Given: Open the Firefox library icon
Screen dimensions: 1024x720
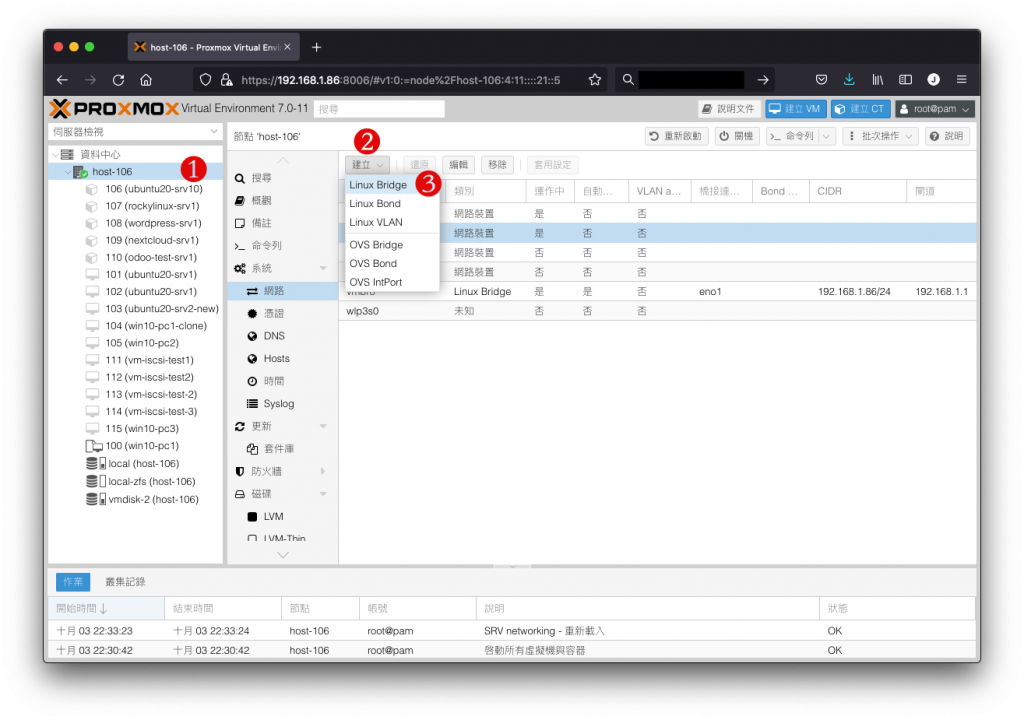Looking at the screenshot, I should click(878, 80).
